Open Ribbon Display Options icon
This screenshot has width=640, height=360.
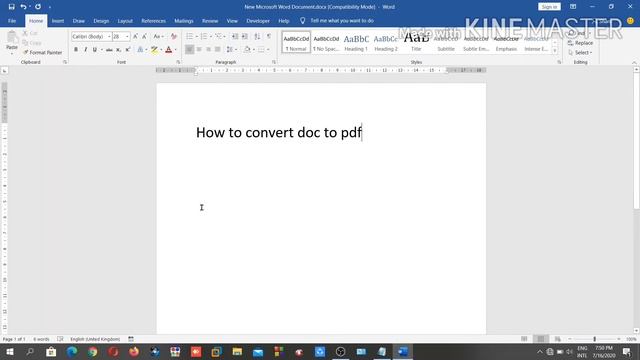pos(573,7)
